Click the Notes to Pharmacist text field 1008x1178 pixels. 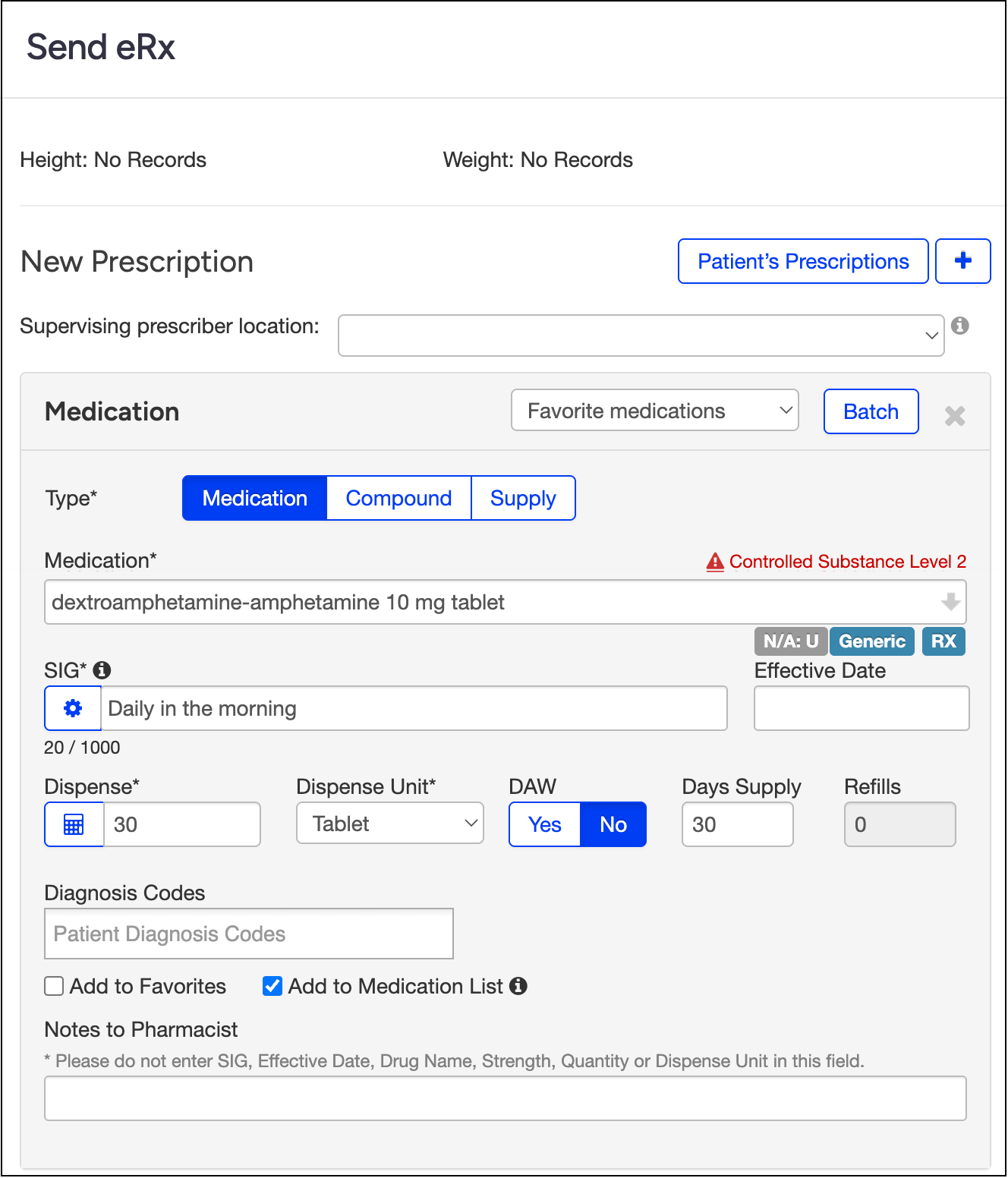tap(505, 1098)
